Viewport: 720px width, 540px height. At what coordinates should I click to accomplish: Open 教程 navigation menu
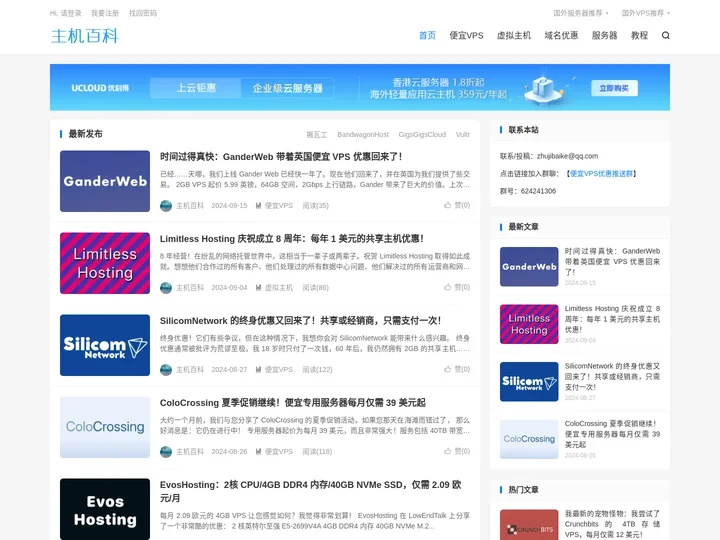click(x=639, y=35)
